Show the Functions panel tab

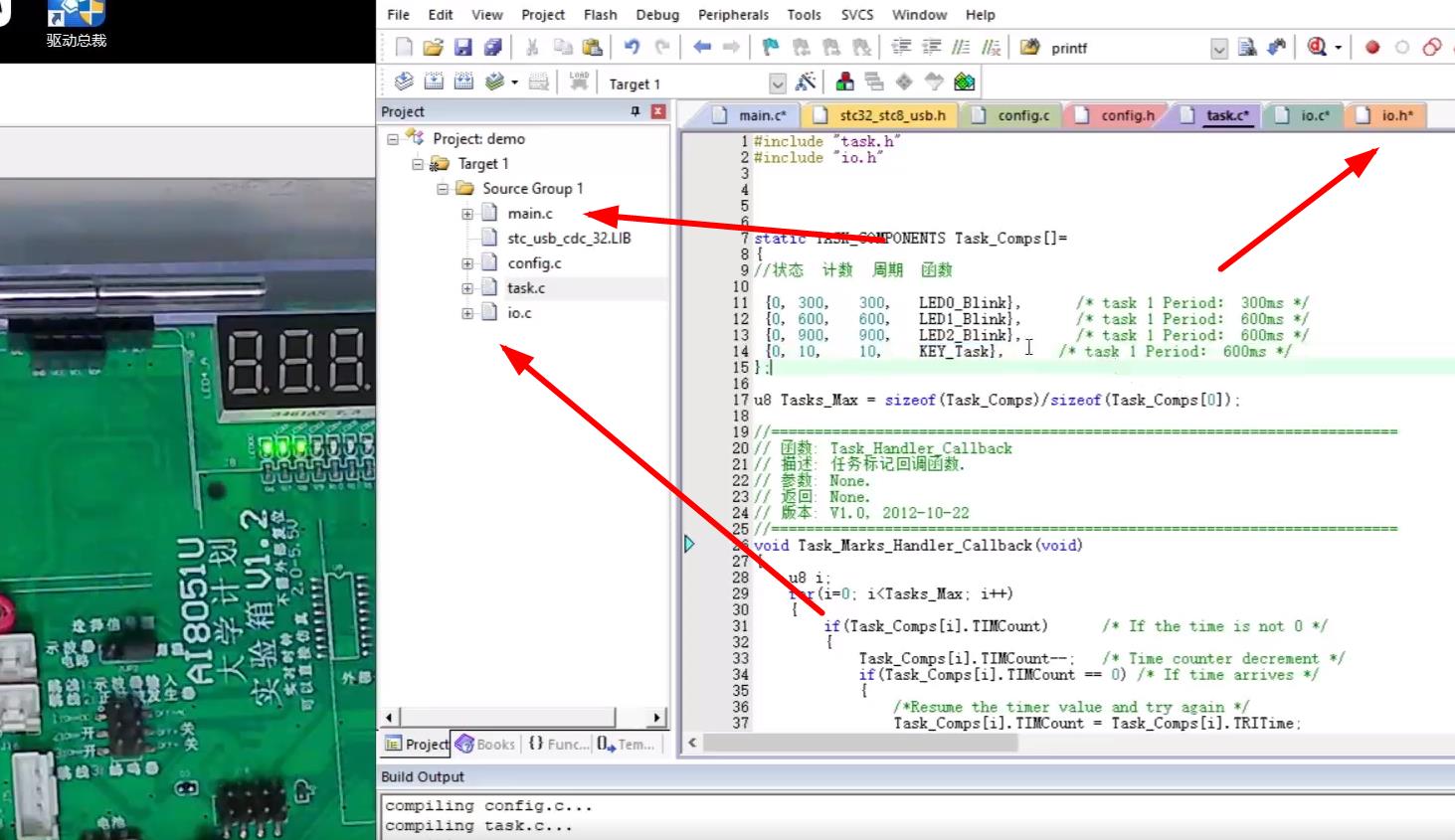(x=558, y=744)
